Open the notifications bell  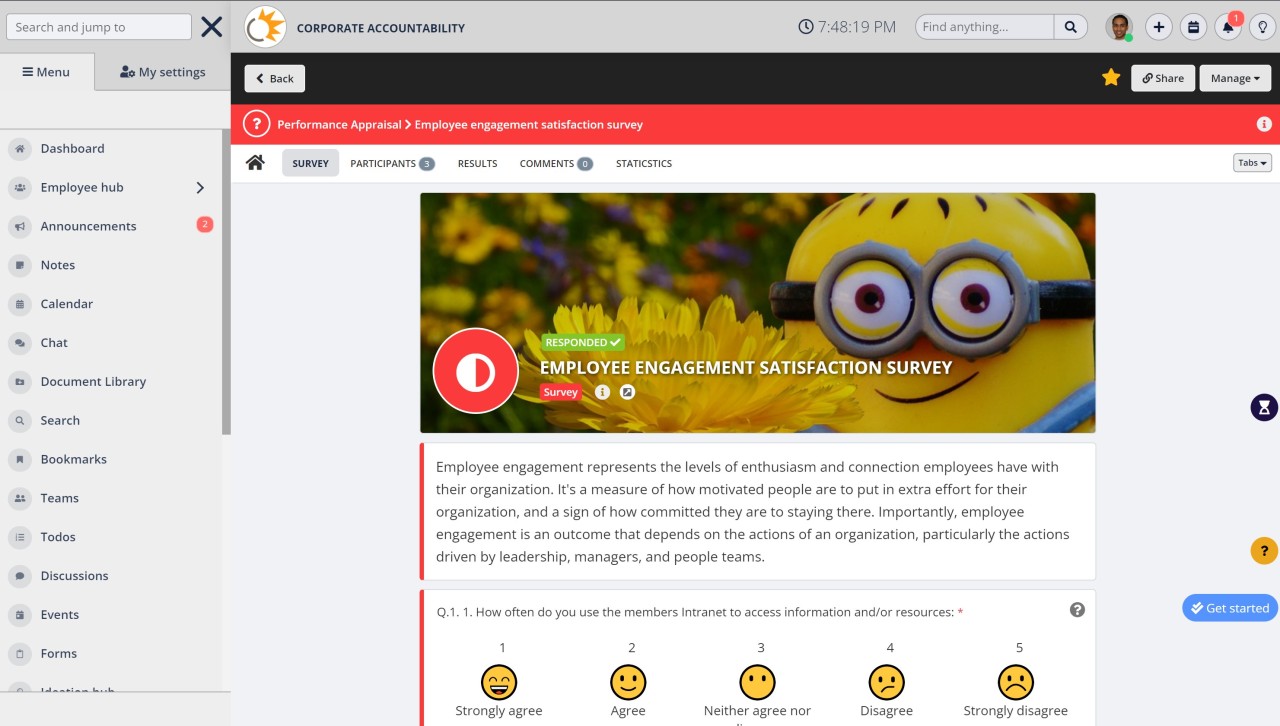(x=1228, y=27)
